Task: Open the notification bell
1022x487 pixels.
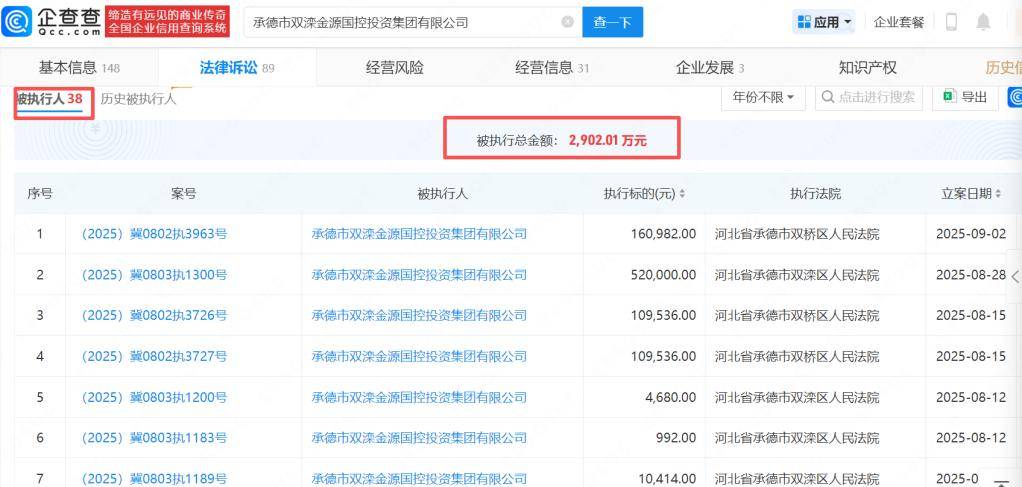Action: pos(983,22)
